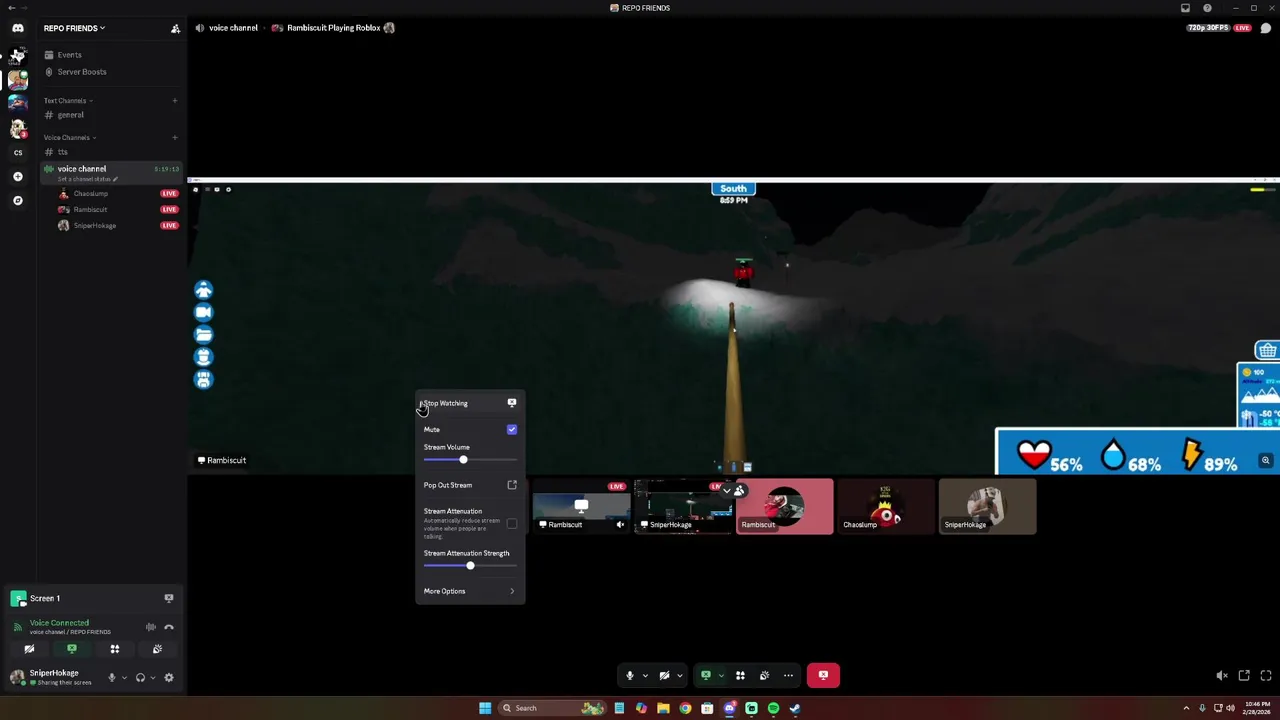Viewport: 1280px width, 720px height.
Task: Click the Add a Server plus icon
Action: (x=18, y=176)
